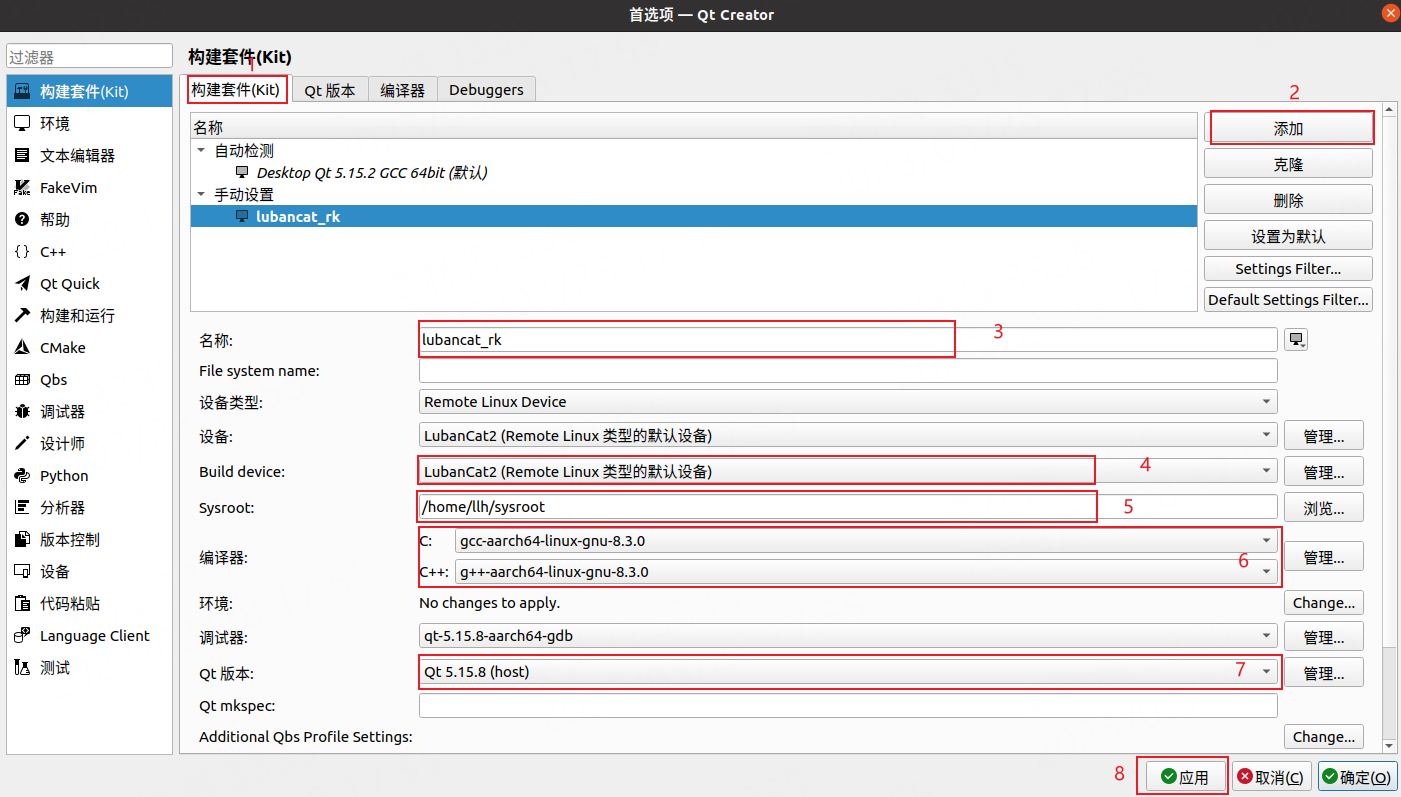Click the 删除 button

click(1288, 200)
